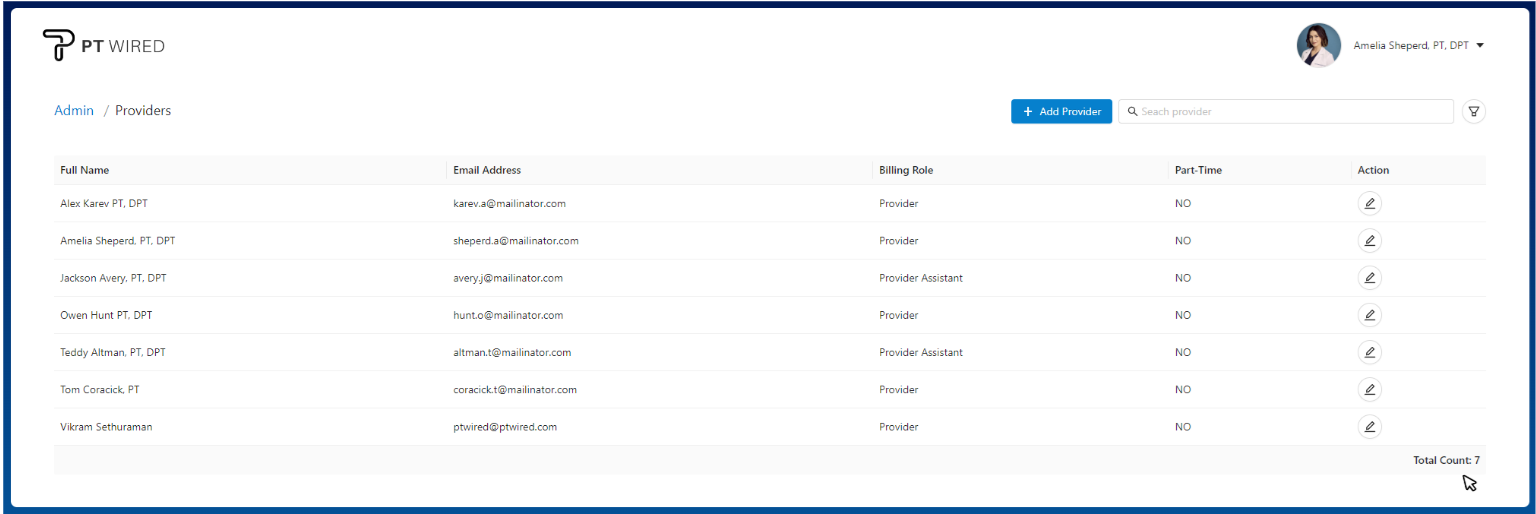Screen dimensions: 1536x514
Task: Click the PT Wired logo
Action: tap(104, 46)
